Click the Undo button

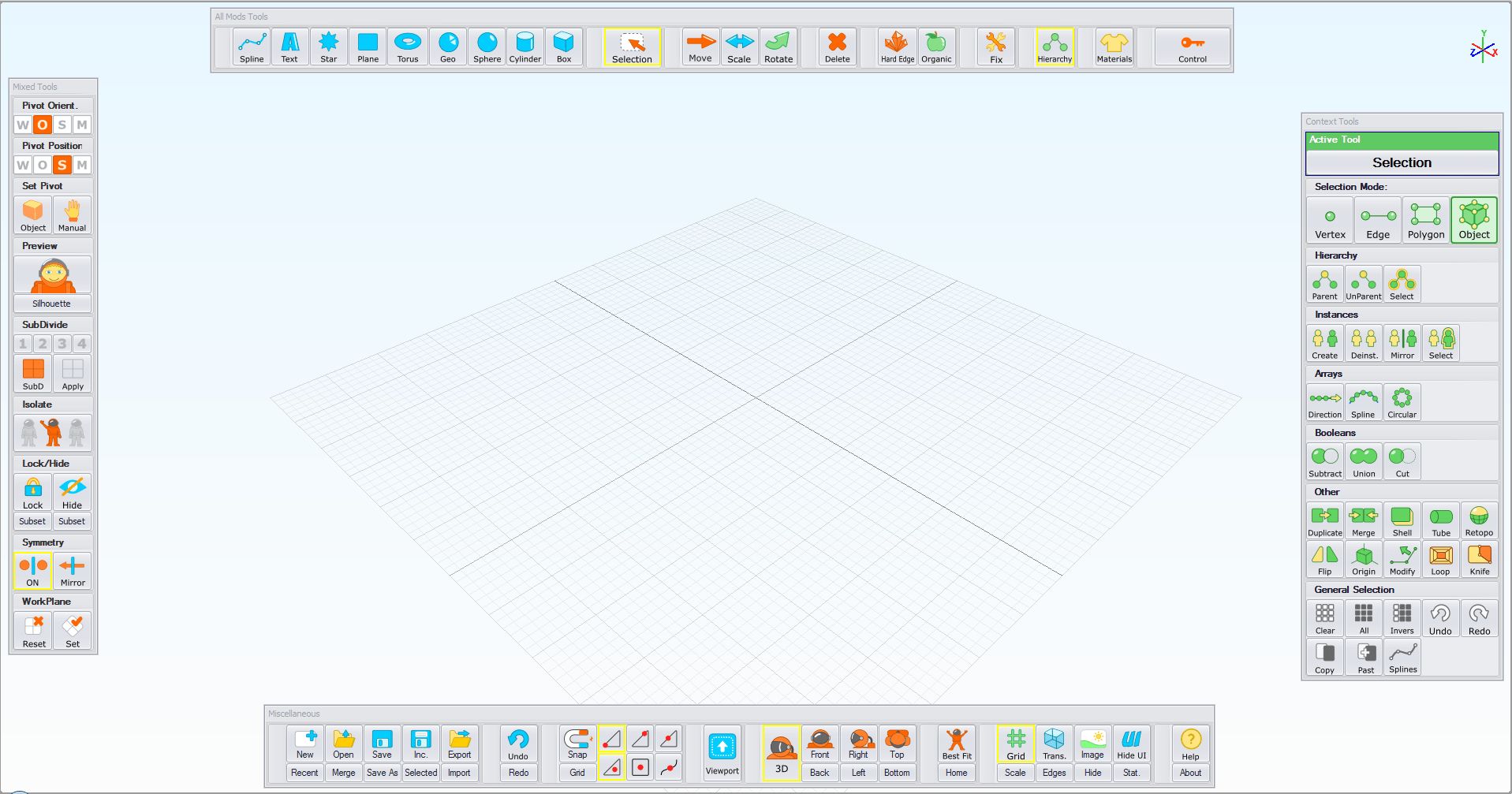(x=518, y=743)
